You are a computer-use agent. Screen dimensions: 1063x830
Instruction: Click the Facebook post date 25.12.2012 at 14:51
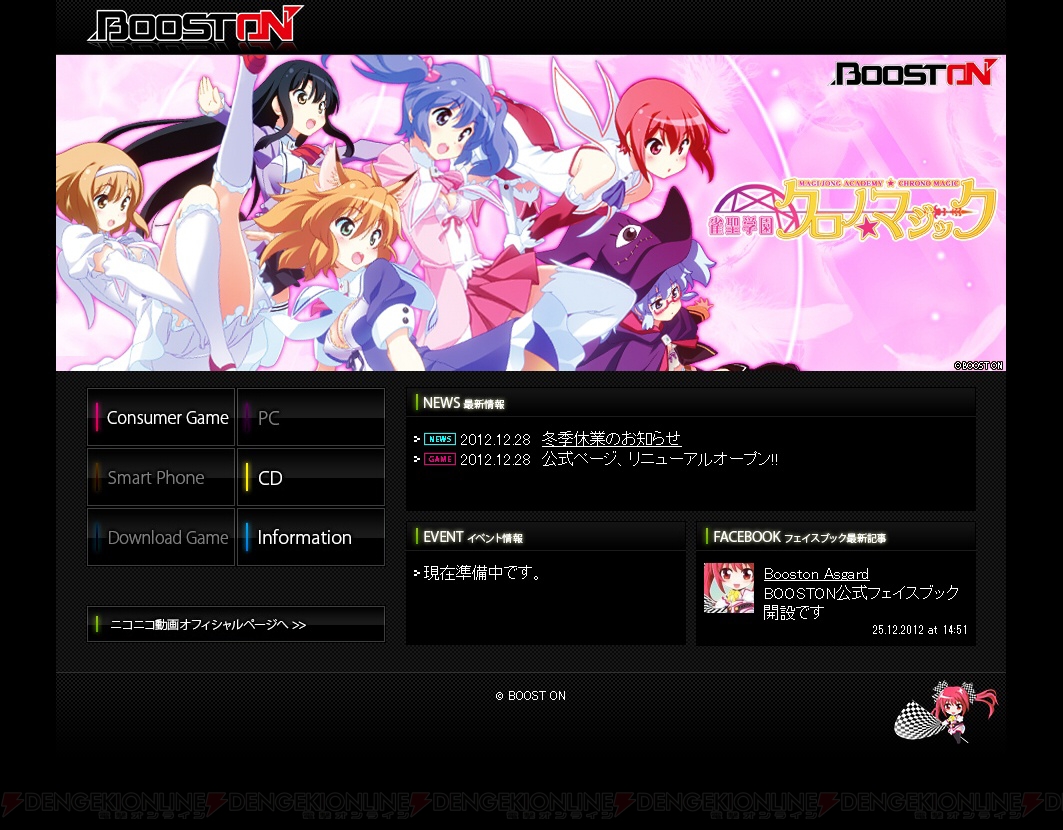(920, 630)
